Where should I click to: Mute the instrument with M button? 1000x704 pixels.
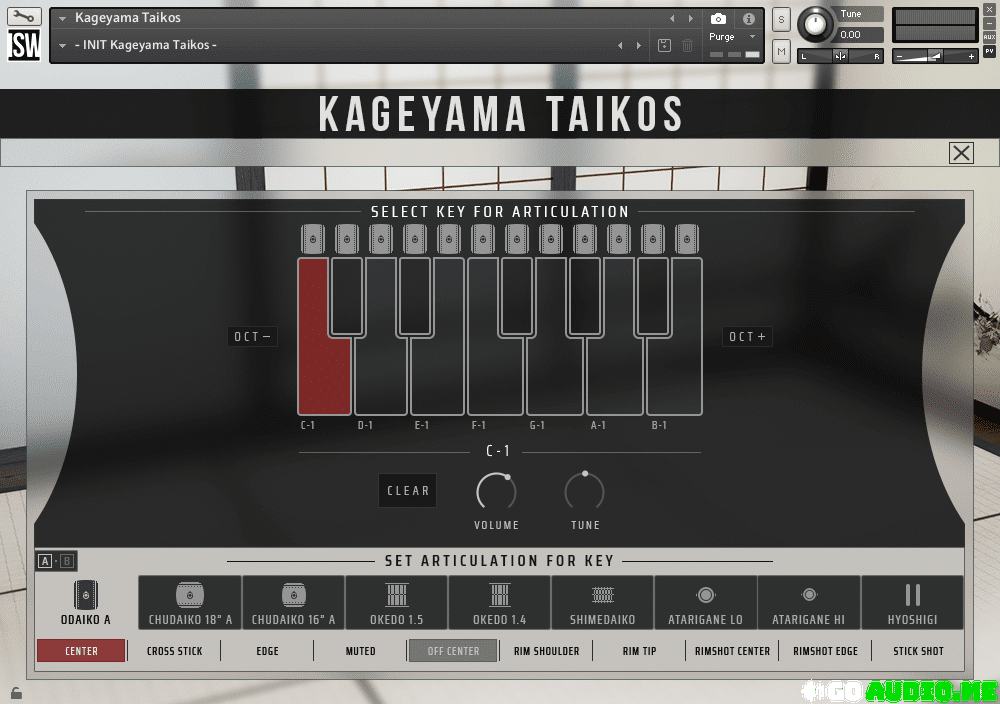click(x=781, y=52)
